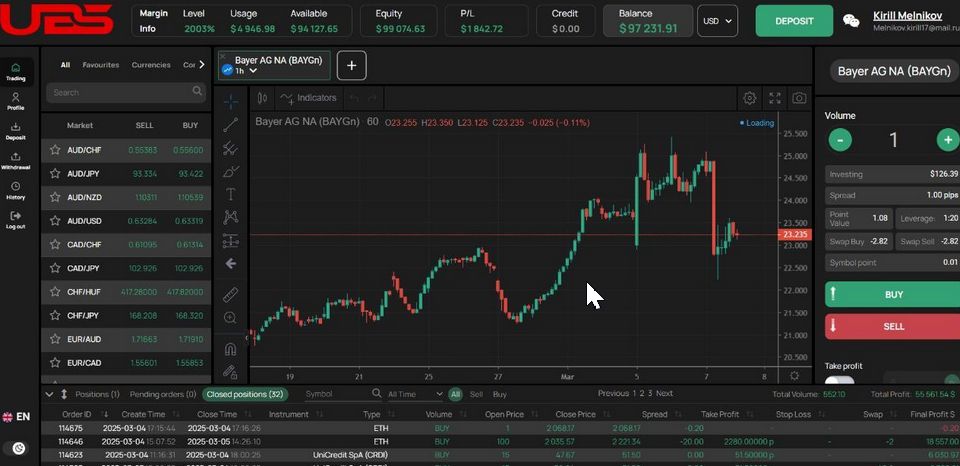
Task: Click the red SELL button
Action: [x=892, y=326]
